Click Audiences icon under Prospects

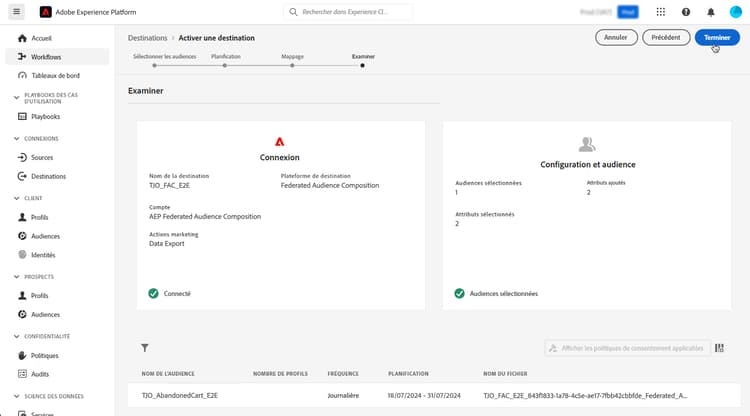pyautogui.click(x=22, y=315)
